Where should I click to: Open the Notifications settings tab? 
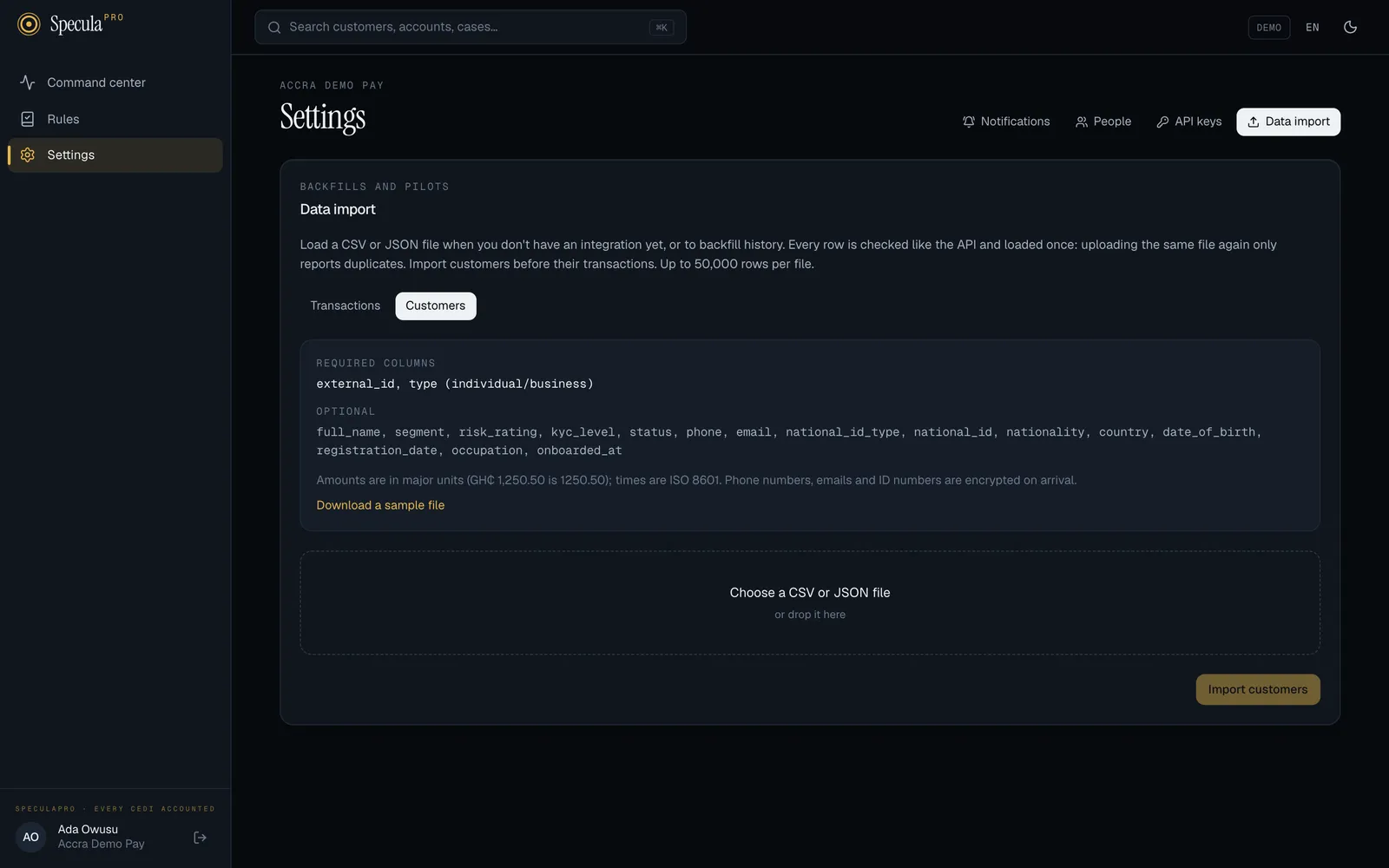coord(1006,122)
